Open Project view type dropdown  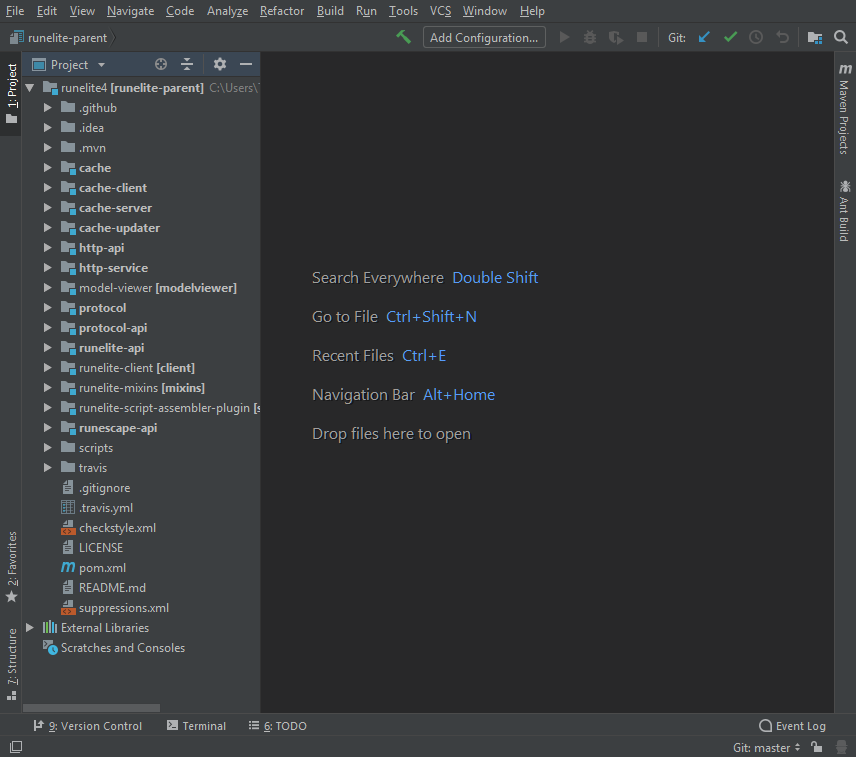(69, 64)
